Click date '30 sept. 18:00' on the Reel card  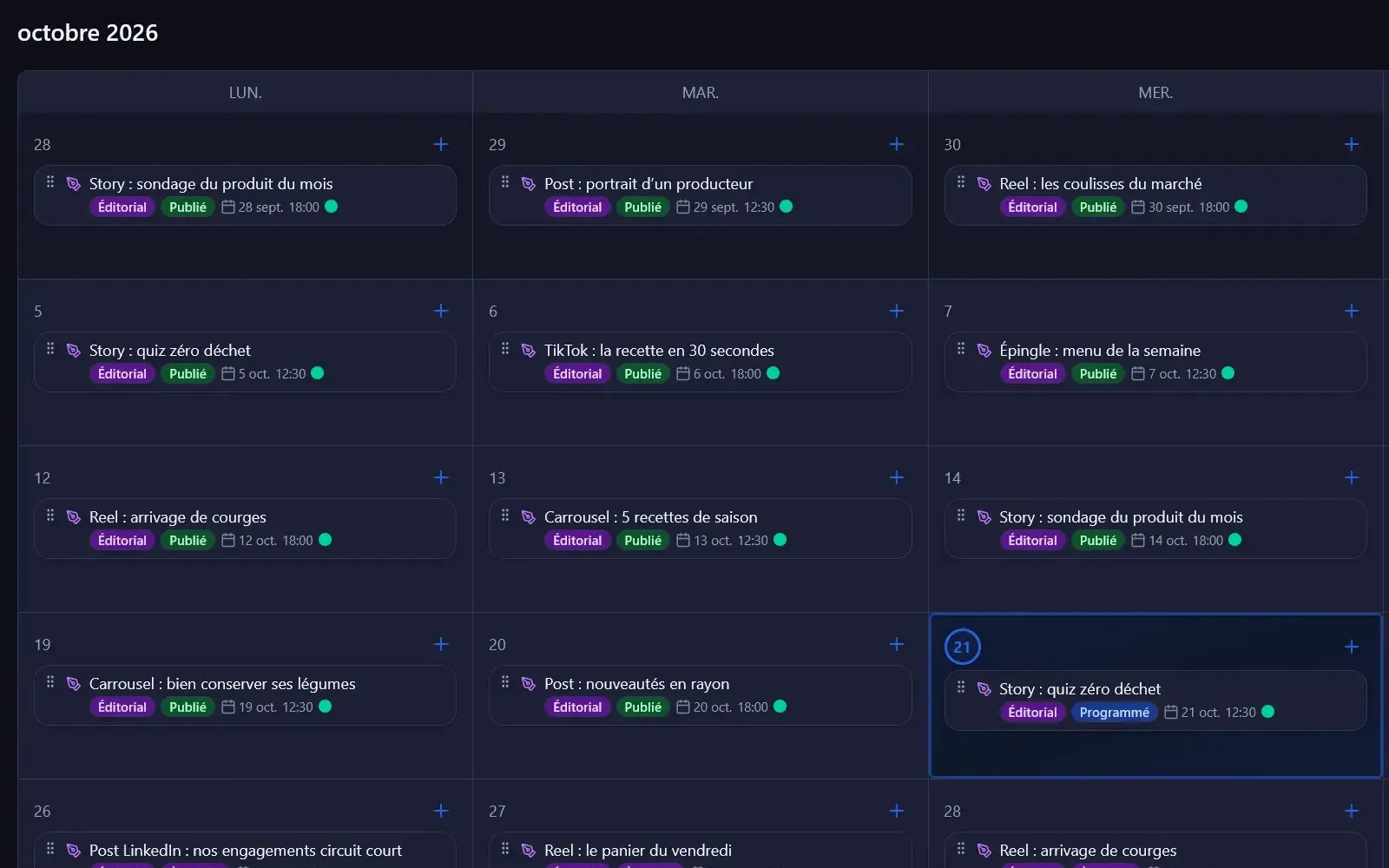pos(1188,207)
